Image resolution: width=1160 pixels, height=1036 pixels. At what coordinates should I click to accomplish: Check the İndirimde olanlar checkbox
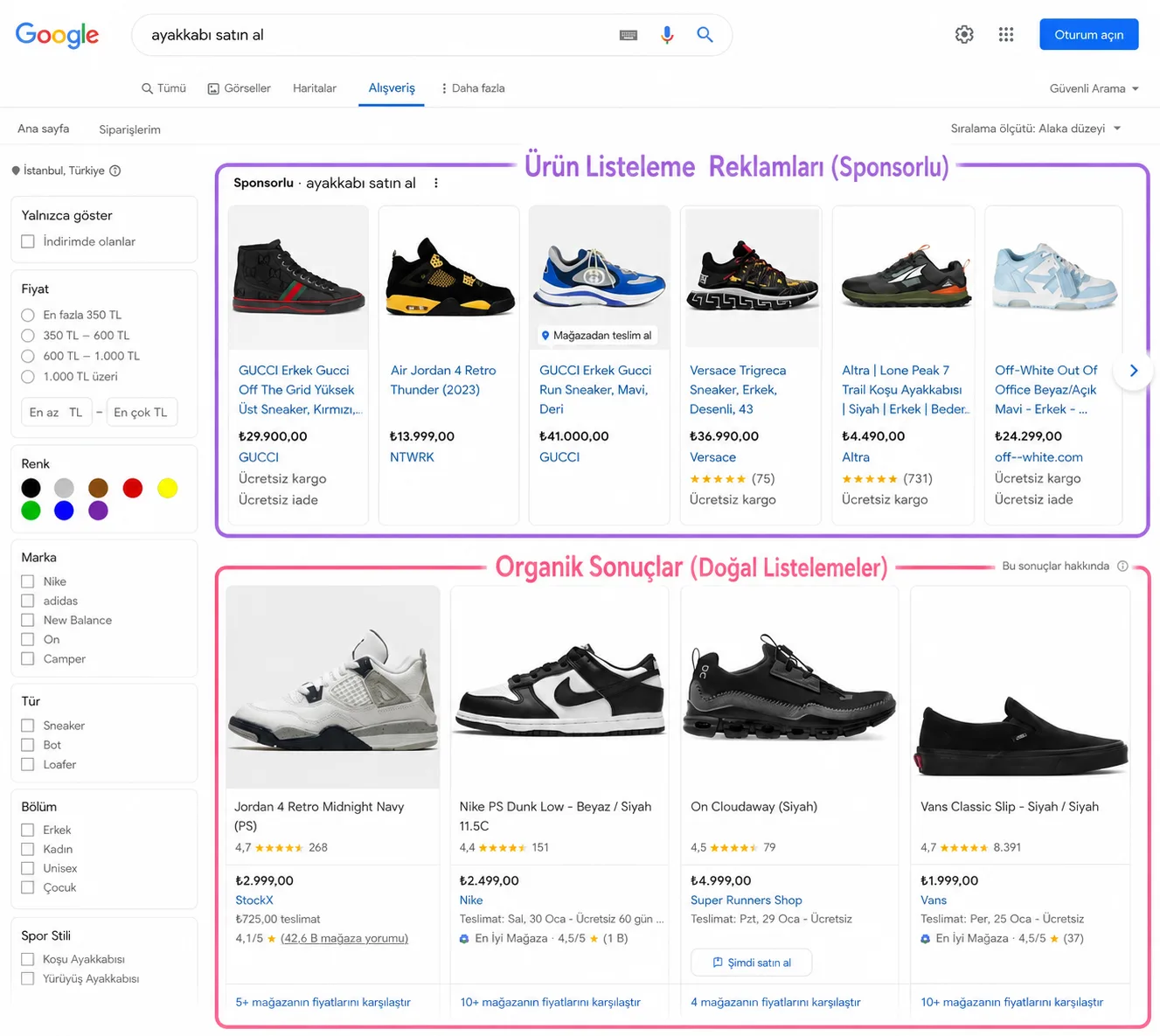[28, 241]
